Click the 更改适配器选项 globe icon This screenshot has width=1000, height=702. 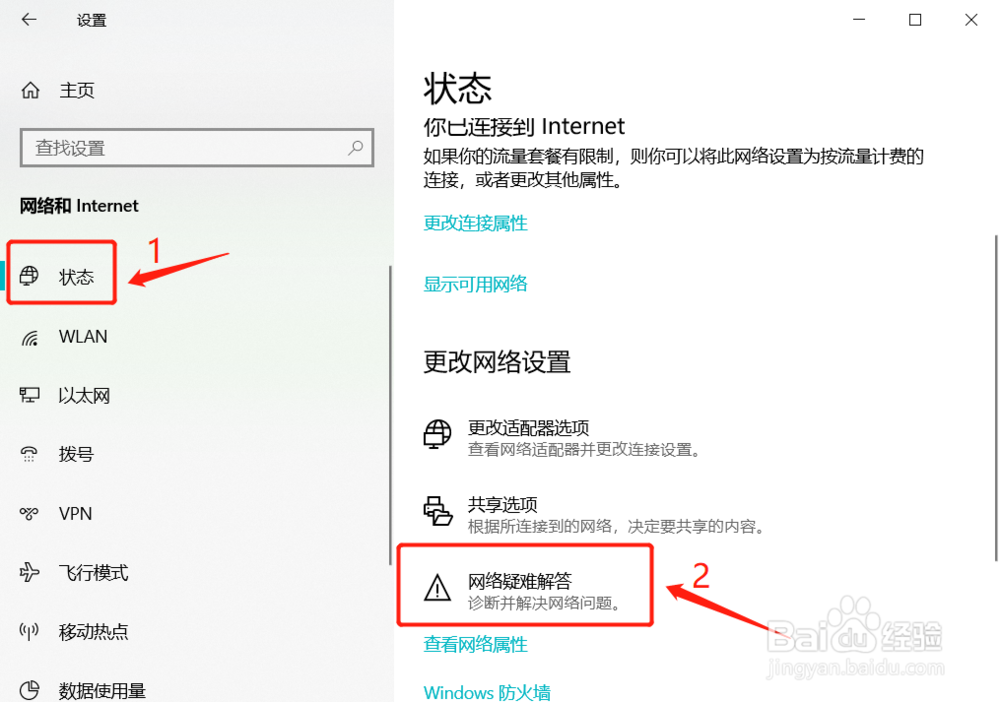[438, 434]
